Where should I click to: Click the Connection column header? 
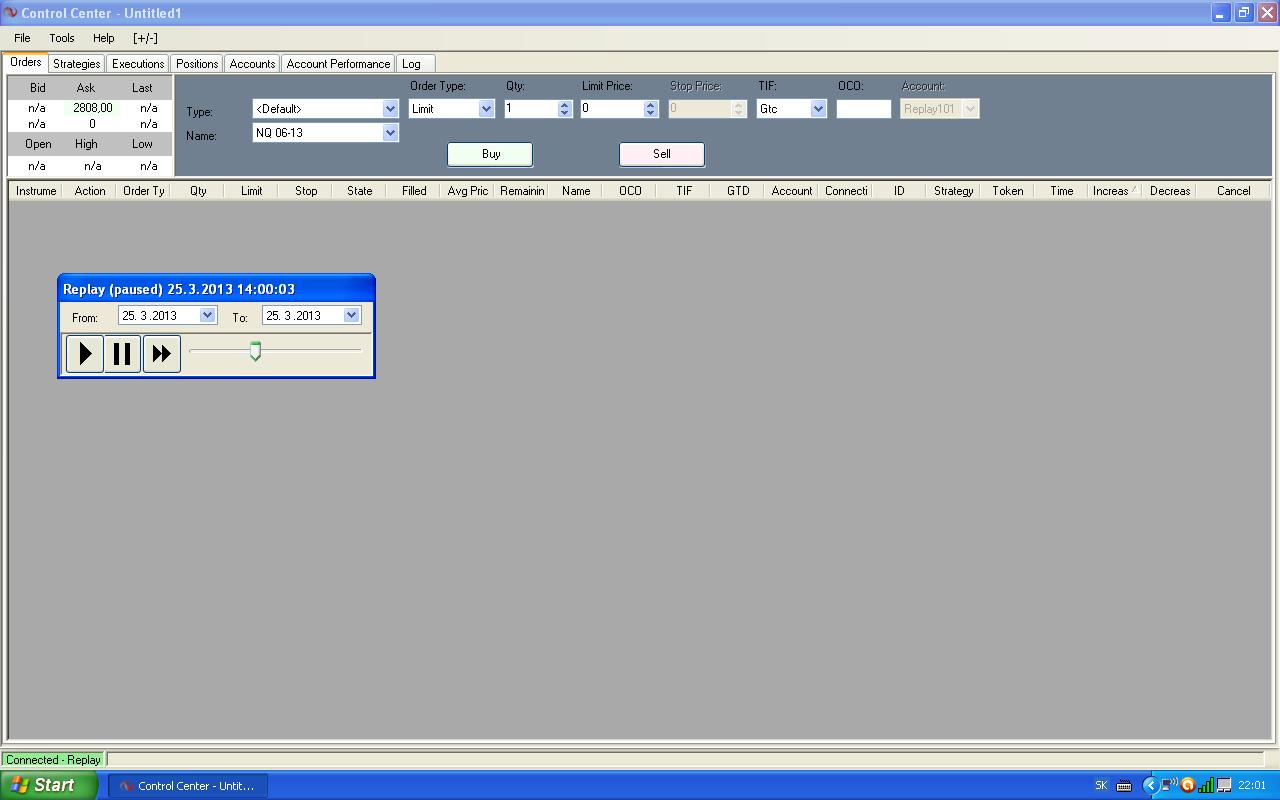tap(846, 191)
